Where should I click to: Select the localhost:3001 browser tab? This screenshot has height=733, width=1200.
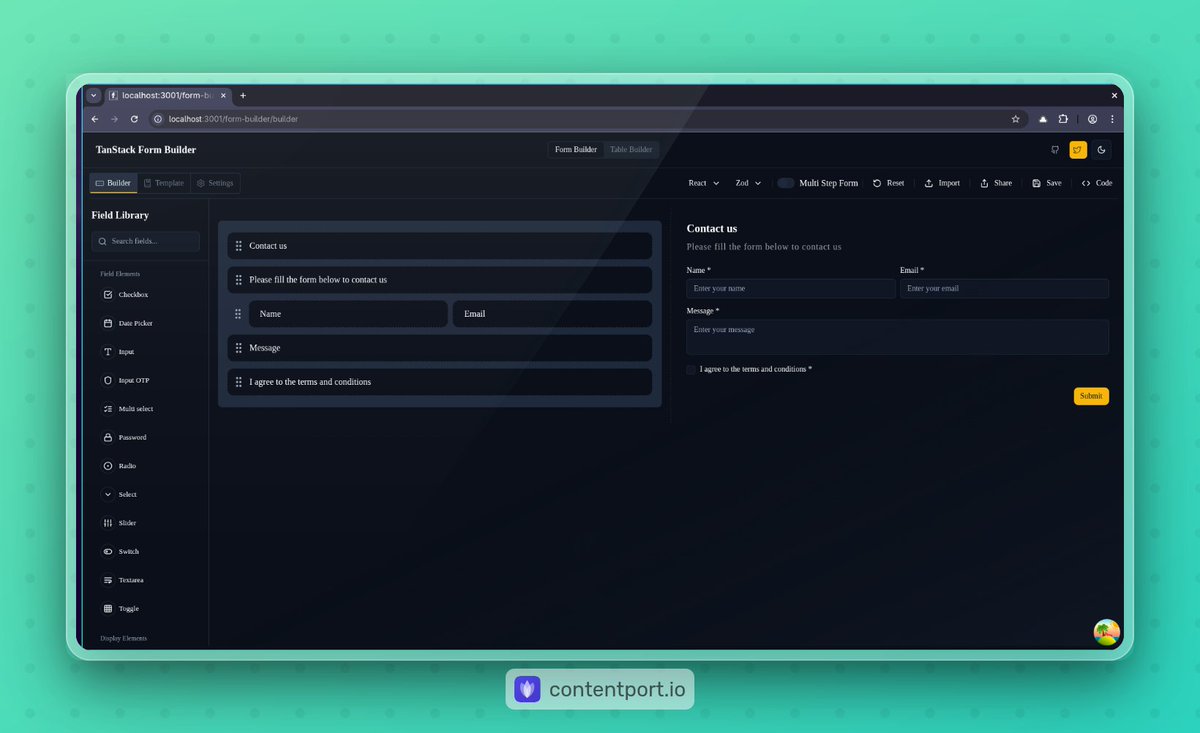click(168, 95)
